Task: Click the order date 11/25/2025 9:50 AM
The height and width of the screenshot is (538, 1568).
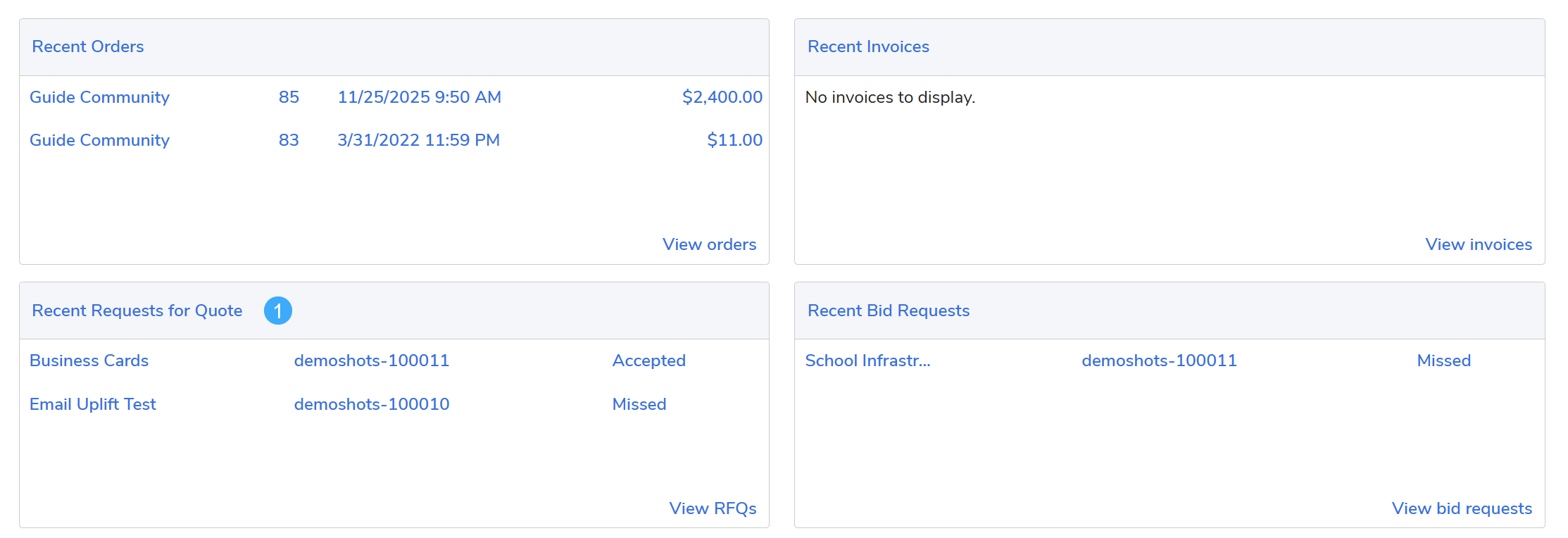Action: [419, 97]
